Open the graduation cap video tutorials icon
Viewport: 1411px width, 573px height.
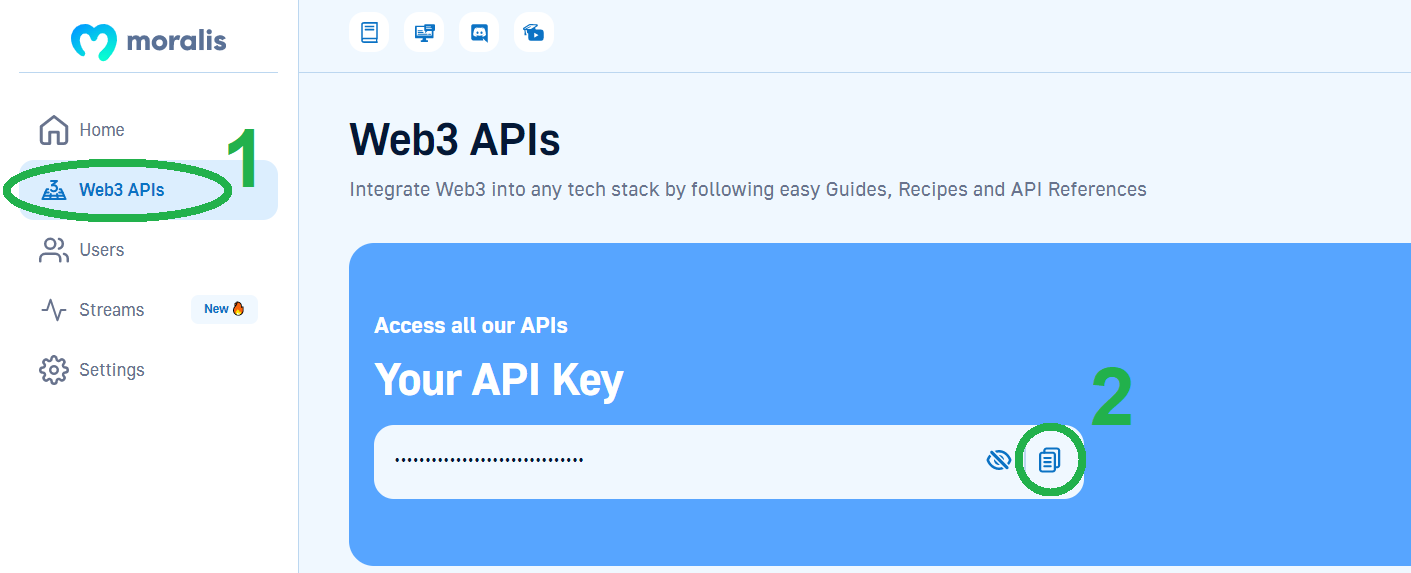pos(534,32)
